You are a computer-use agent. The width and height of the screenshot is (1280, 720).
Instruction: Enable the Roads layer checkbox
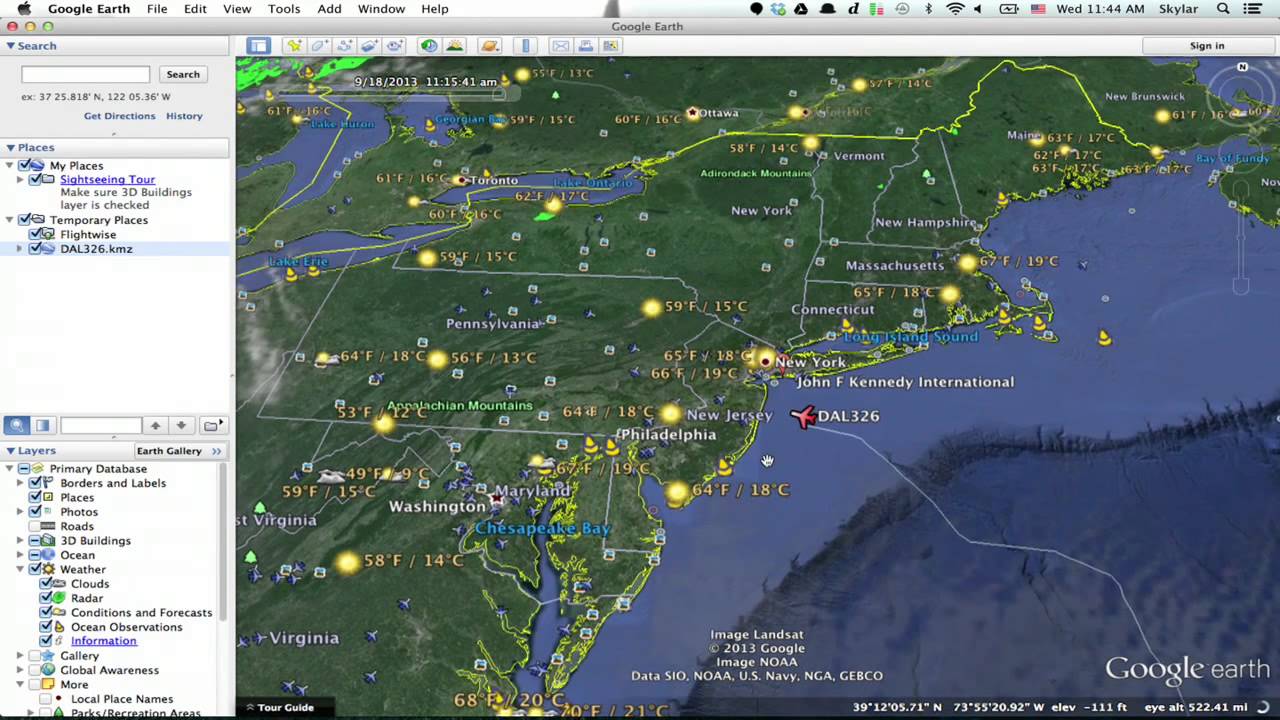[x=37, y=526]
